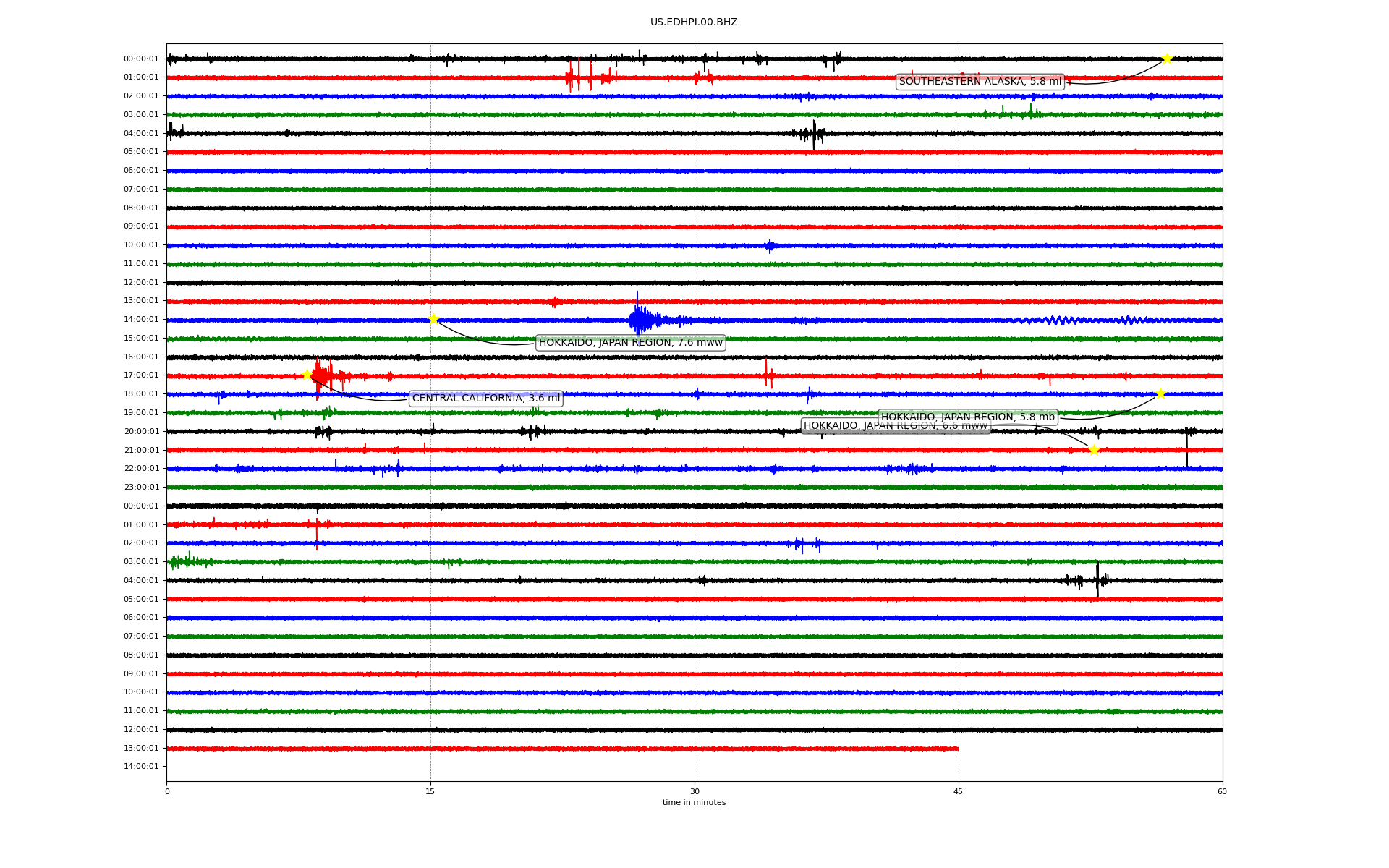Click the star marker on the 17:00:01 trace
The image size is (1389, 868).
307,375
